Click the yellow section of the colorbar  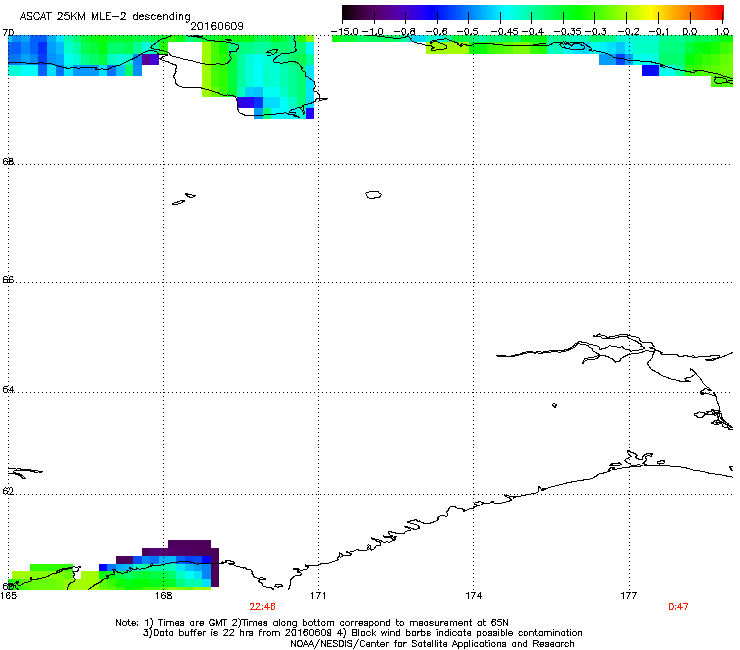tap(652, 13)
